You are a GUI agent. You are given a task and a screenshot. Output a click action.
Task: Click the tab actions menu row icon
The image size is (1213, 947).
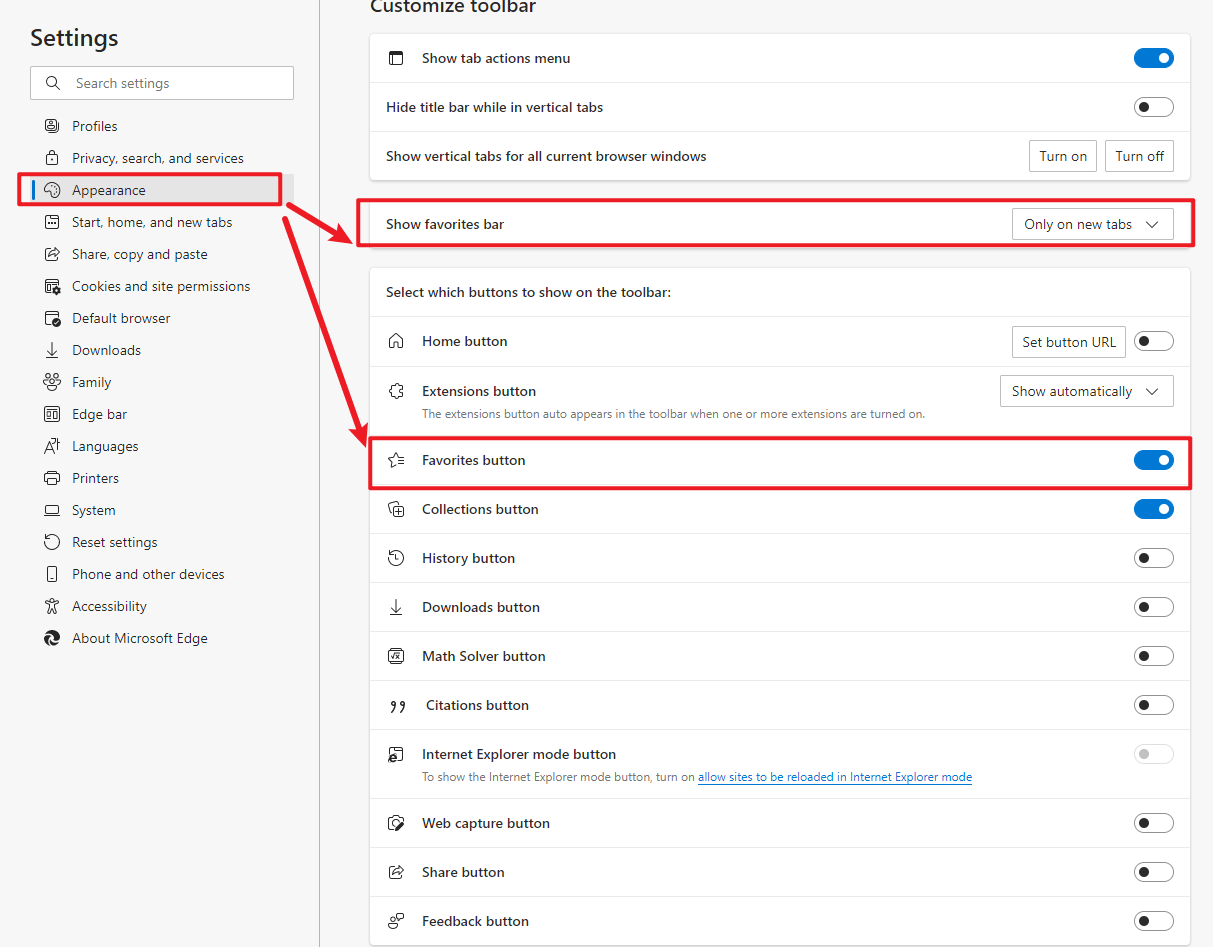click(x=396, y=58)
